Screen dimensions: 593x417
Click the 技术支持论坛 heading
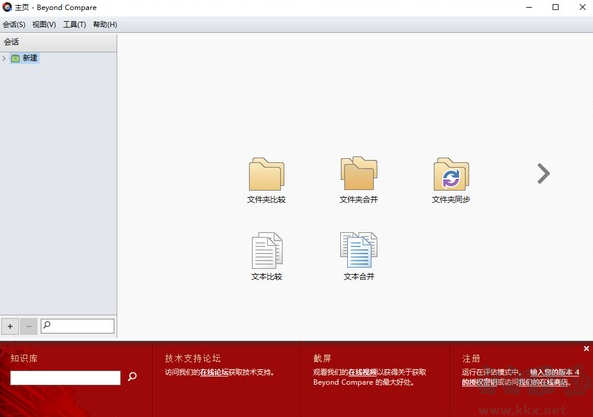click(193, 358)
